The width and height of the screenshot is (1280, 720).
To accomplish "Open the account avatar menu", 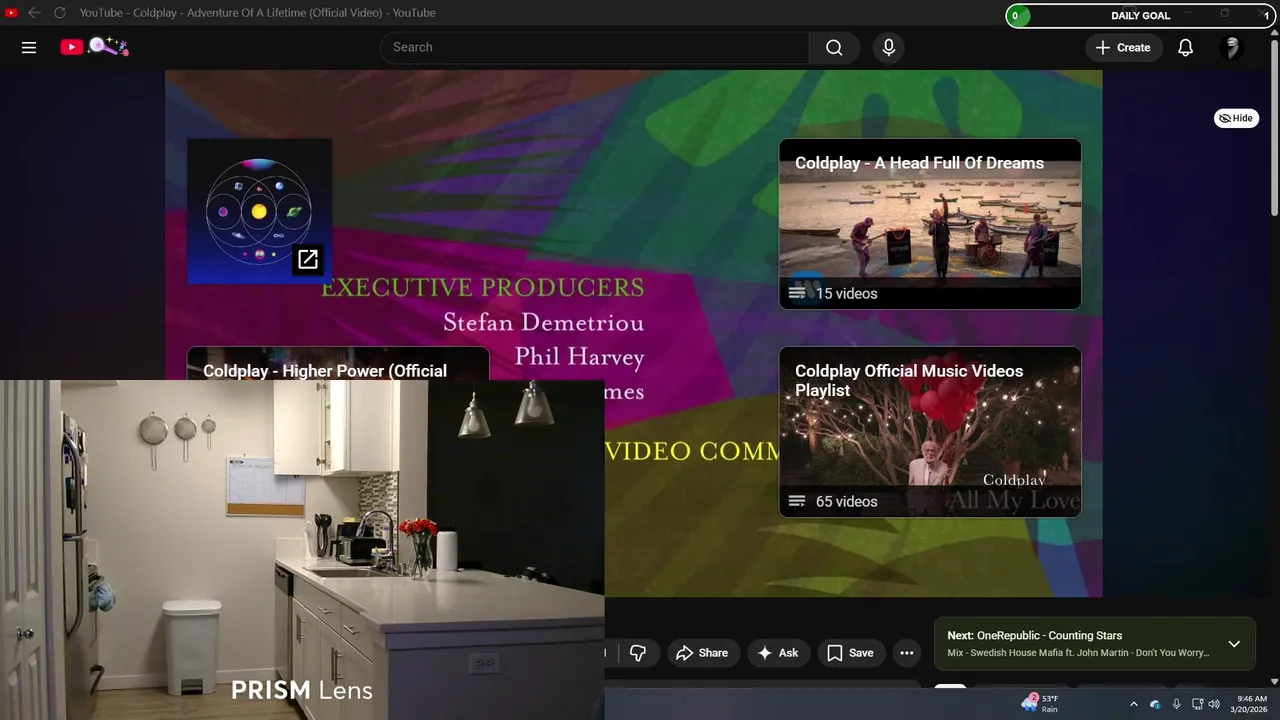I will click(x=1232, y=47).
